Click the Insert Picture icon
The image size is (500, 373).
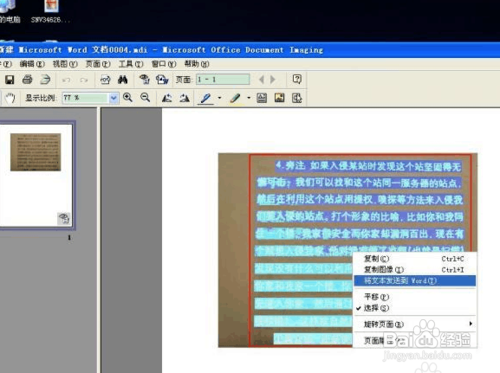pos(279,98)
